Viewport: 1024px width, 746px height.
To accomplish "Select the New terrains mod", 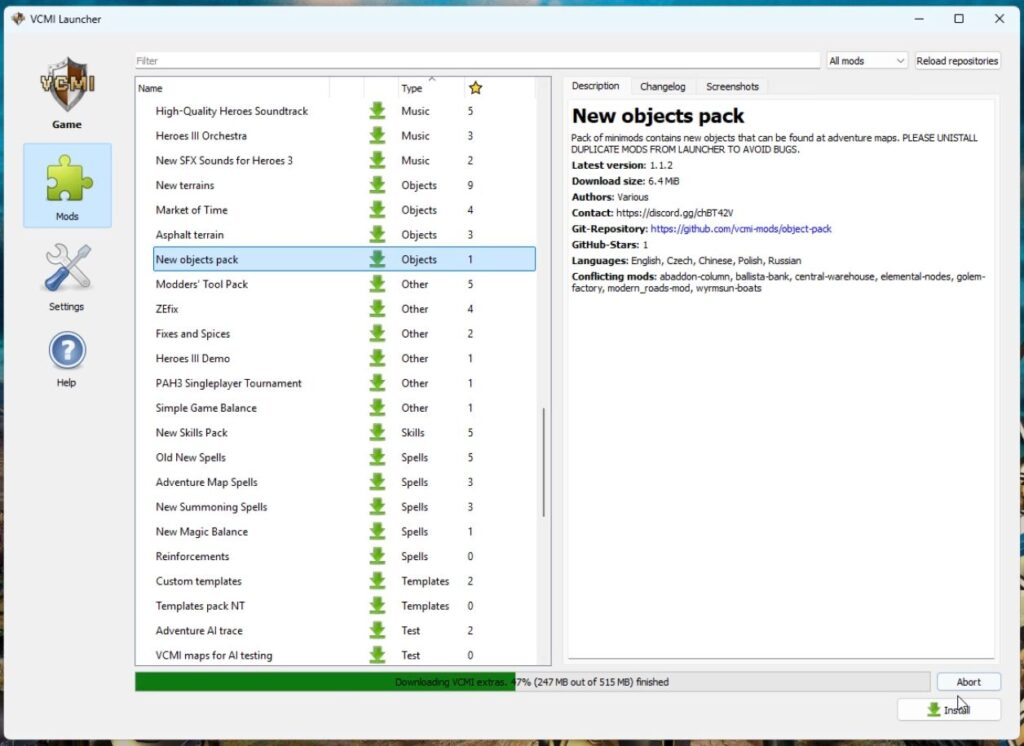I will [344, 186].
